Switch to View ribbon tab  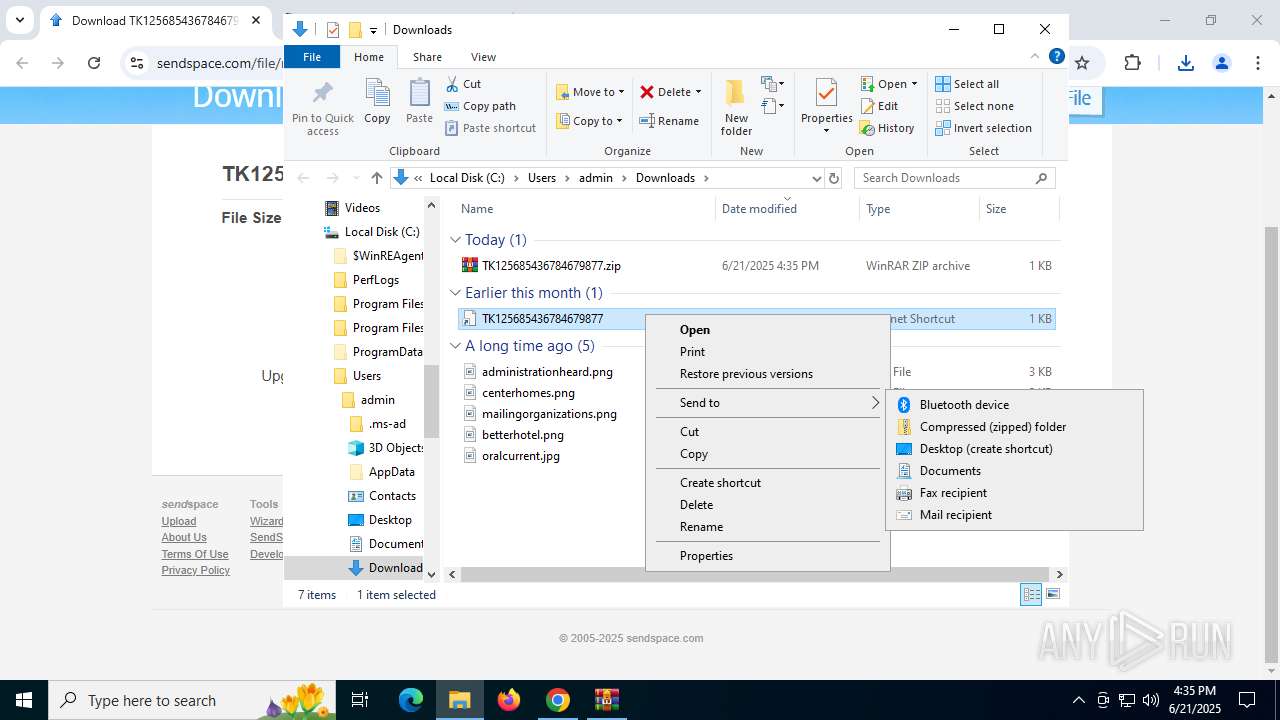pyautogui.click(x=483, y=57)
